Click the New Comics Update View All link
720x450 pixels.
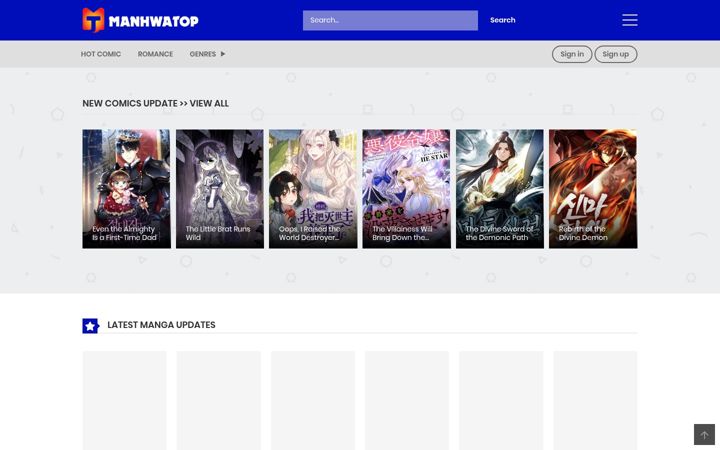(x=155, y=103)
